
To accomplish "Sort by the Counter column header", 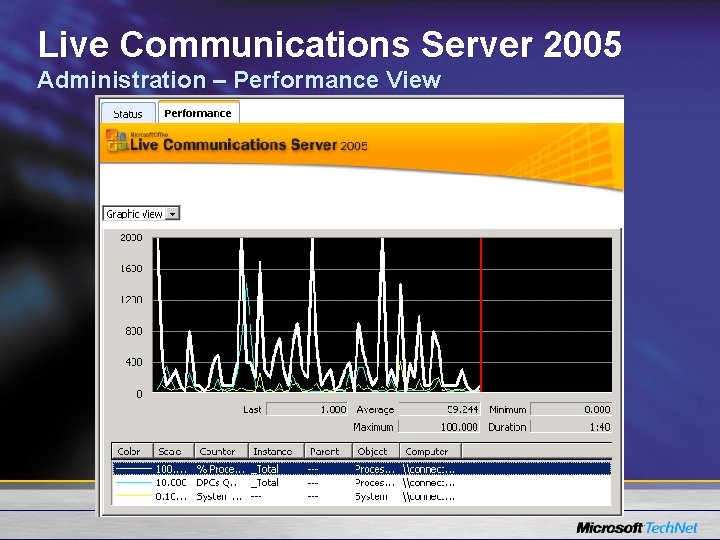I will click(x=221, y=451).
